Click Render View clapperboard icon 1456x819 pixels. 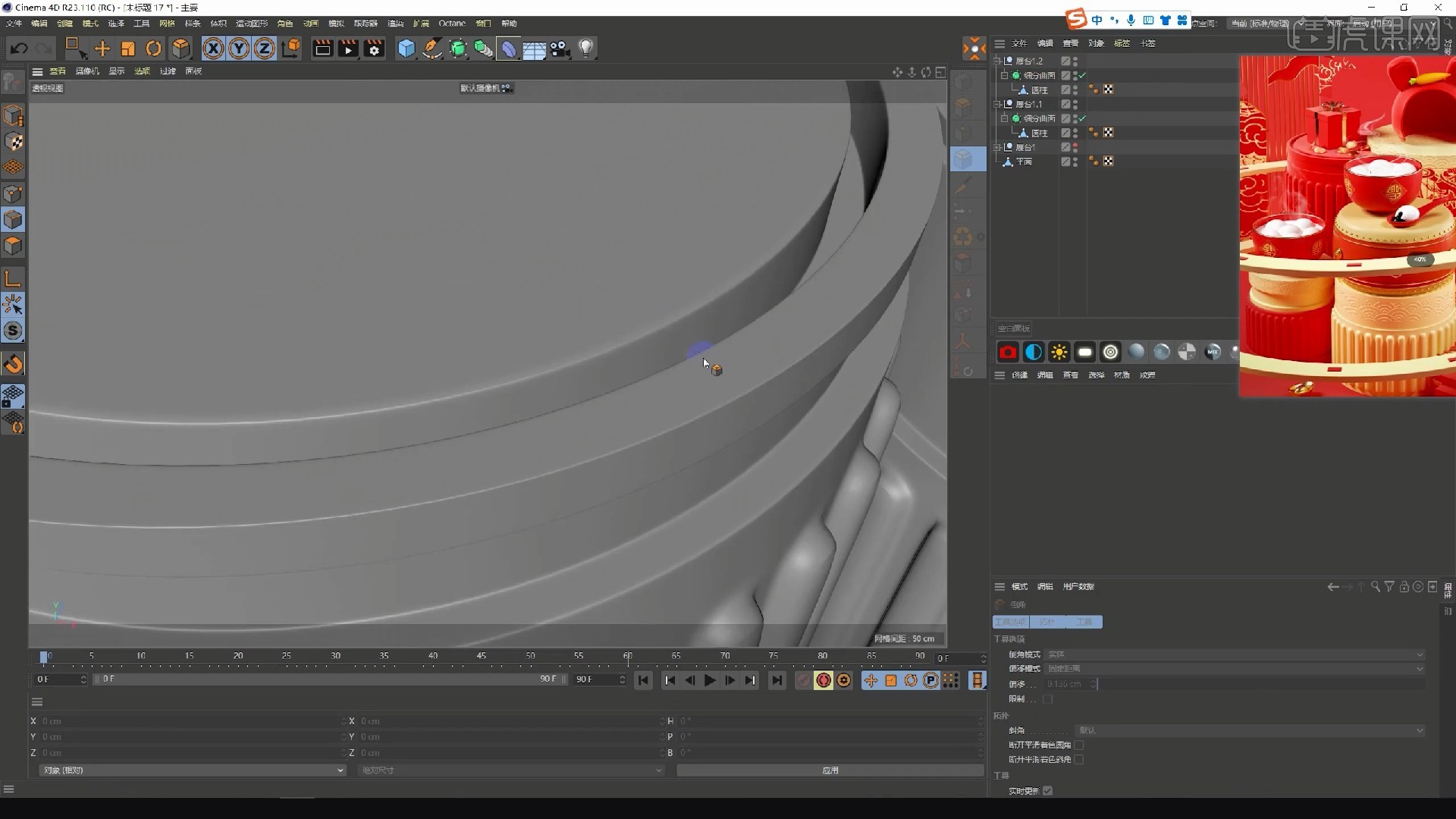(x=322, y=49)
